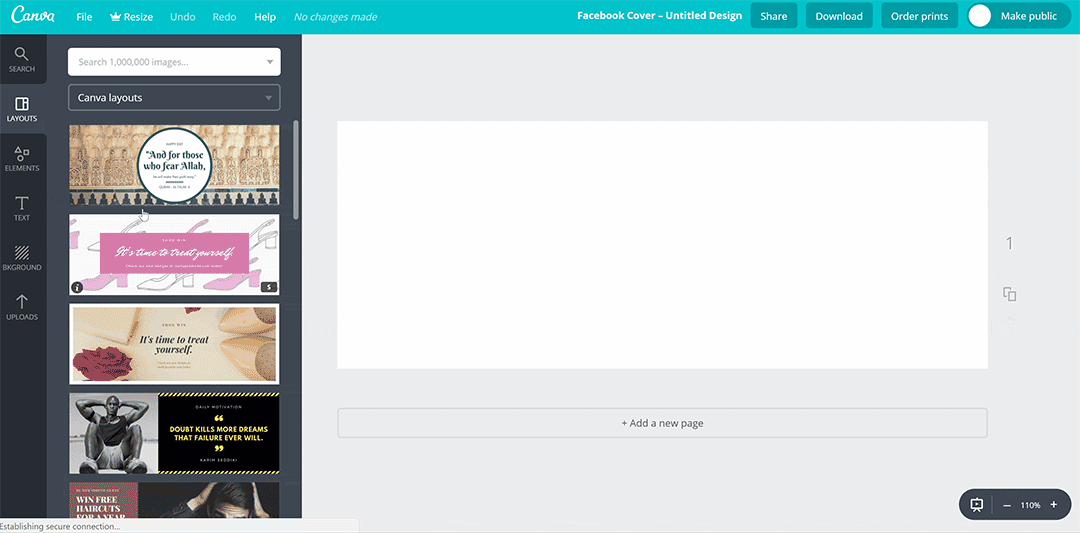Click the presentation mode icon

click(977, 505)
